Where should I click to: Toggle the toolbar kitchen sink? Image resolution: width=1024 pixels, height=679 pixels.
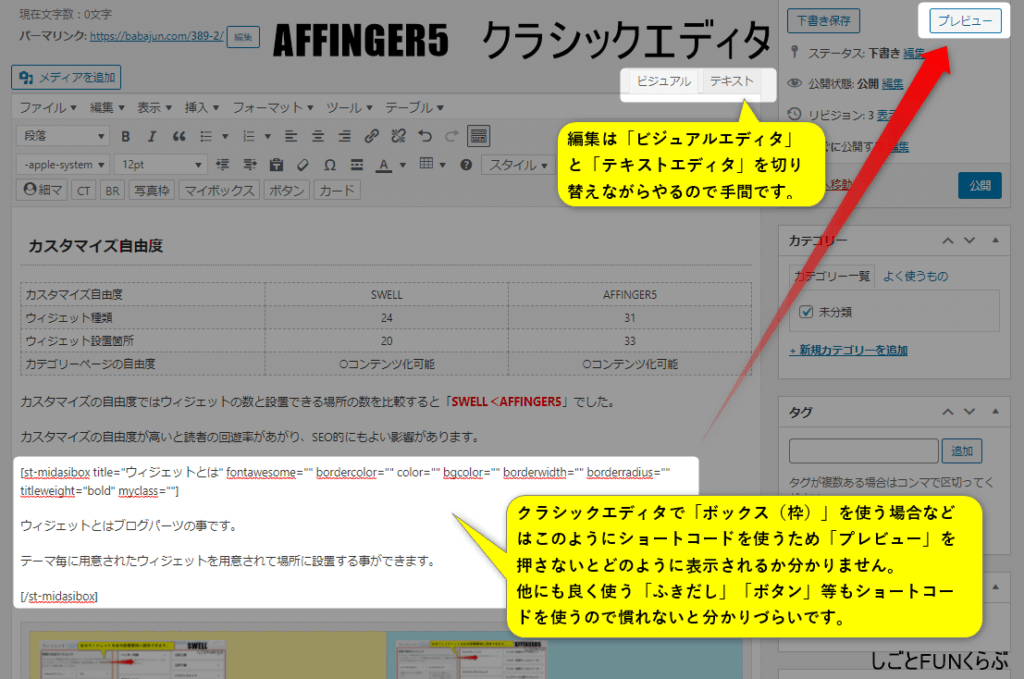point(479,136)
